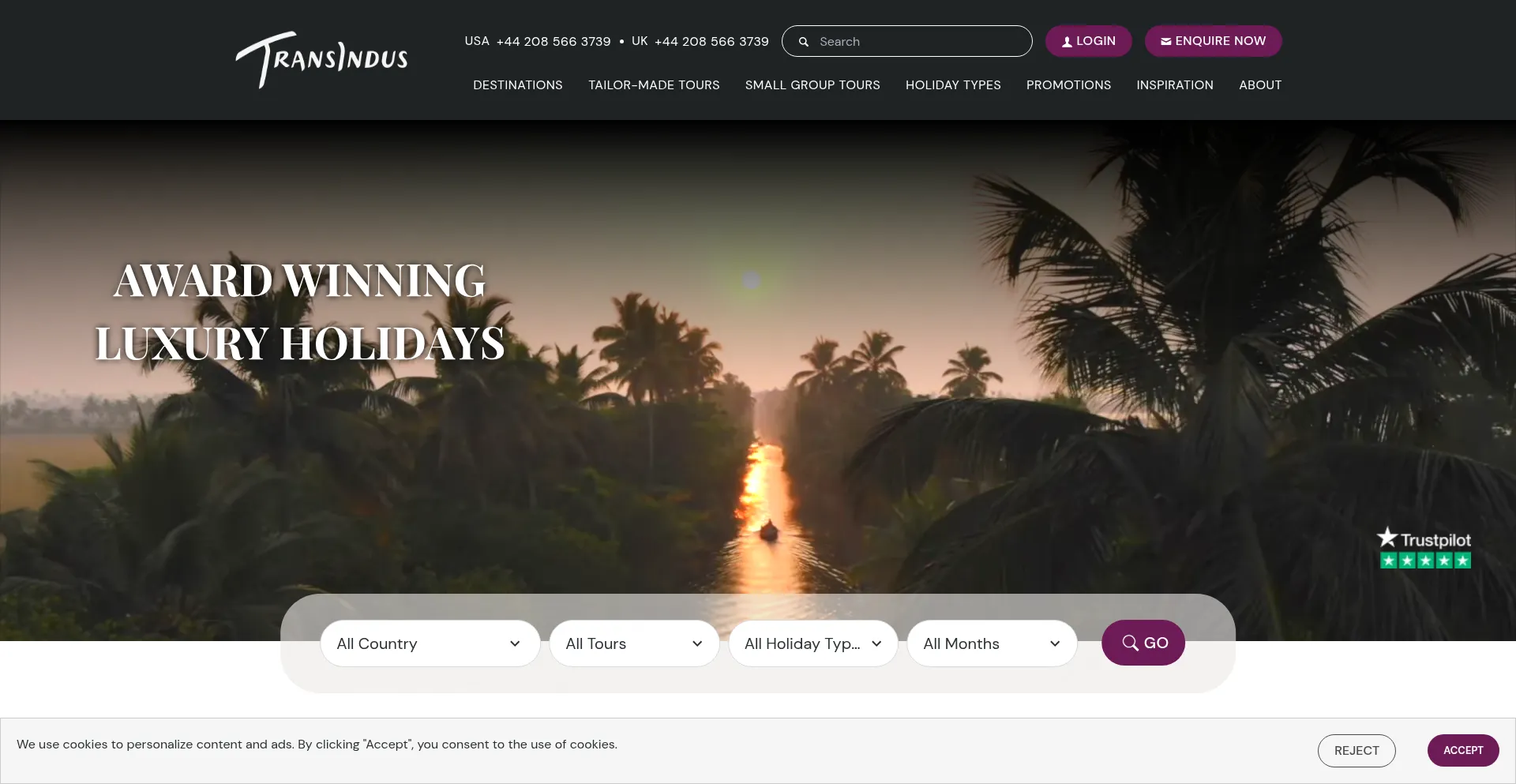
Task: Click the Trustpilot green star row
Action: (1425, 561)
